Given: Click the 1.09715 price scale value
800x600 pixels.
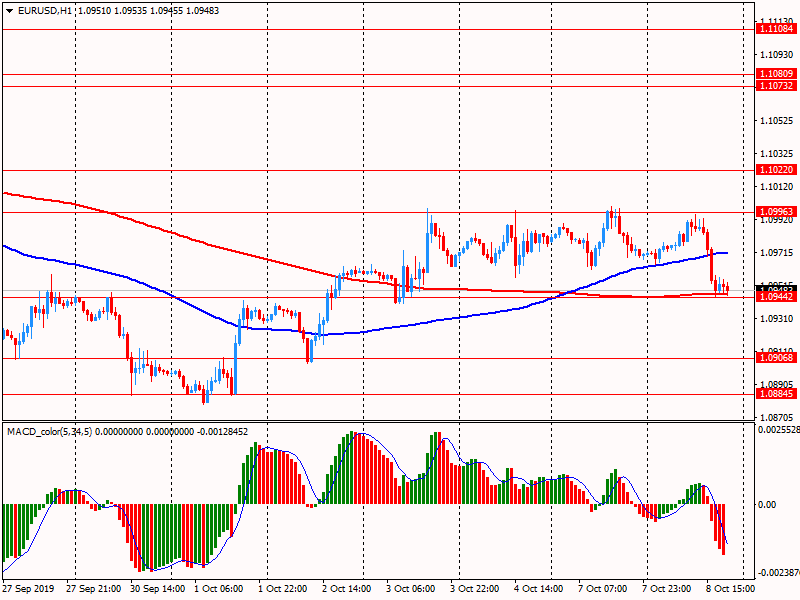Looking at the screenshot, I should point(777,253).
